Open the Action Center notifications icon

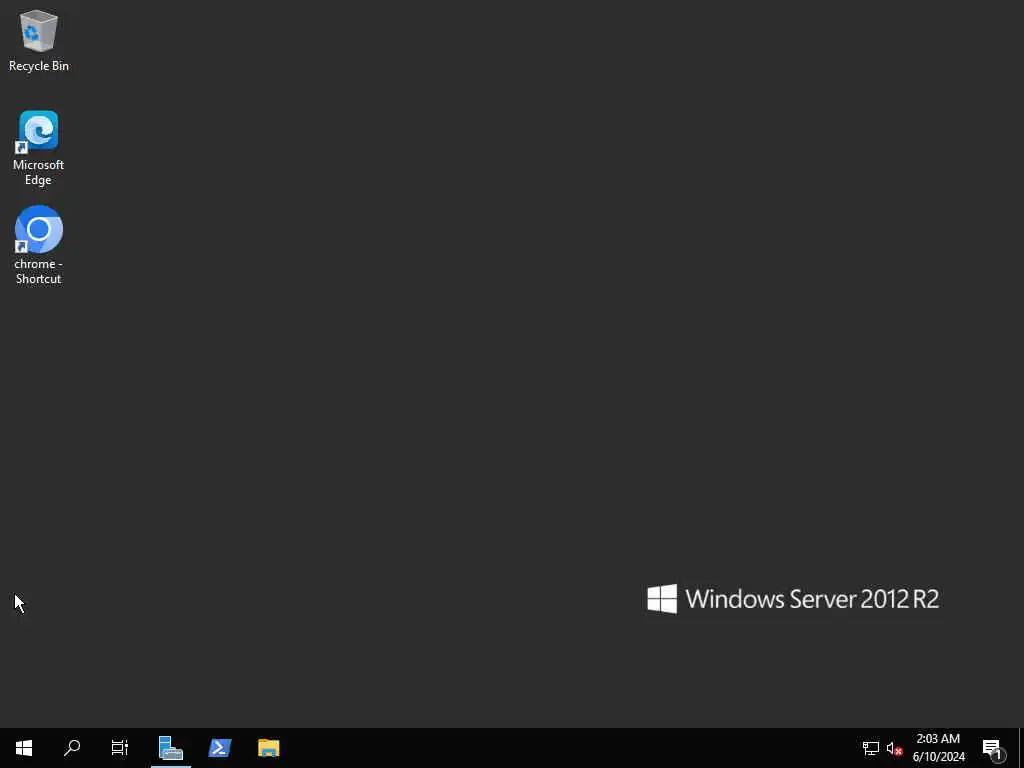[x=993, y=748]
